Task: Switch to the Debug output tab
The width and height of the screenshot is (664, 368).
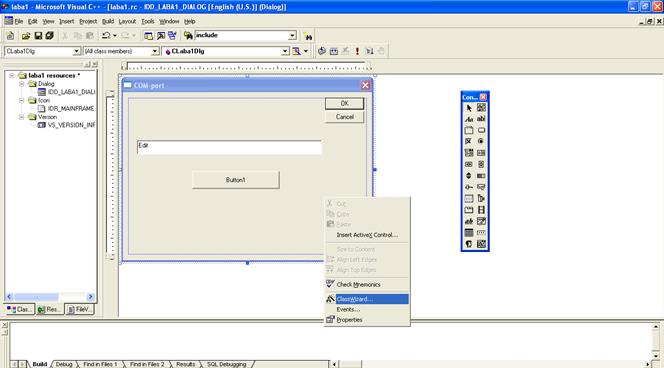Action: click(64, 364)
